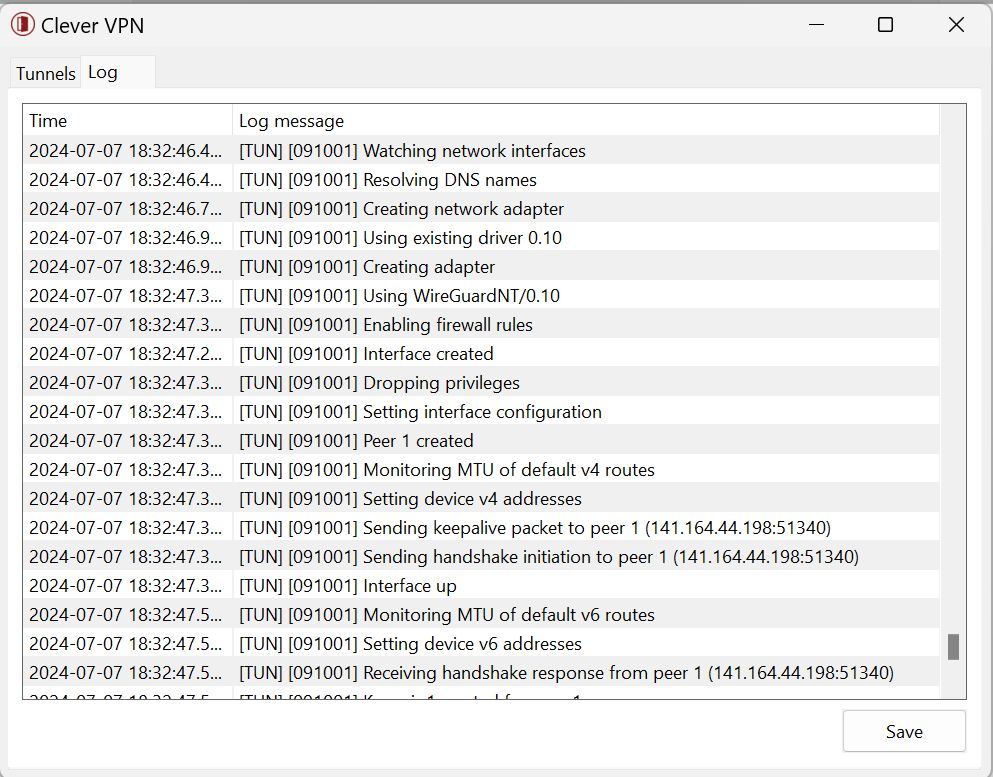Image resolution: width=993 pixels, height=777 pixels.
Task: Click the Time column header
Action: tap(128, 120)
